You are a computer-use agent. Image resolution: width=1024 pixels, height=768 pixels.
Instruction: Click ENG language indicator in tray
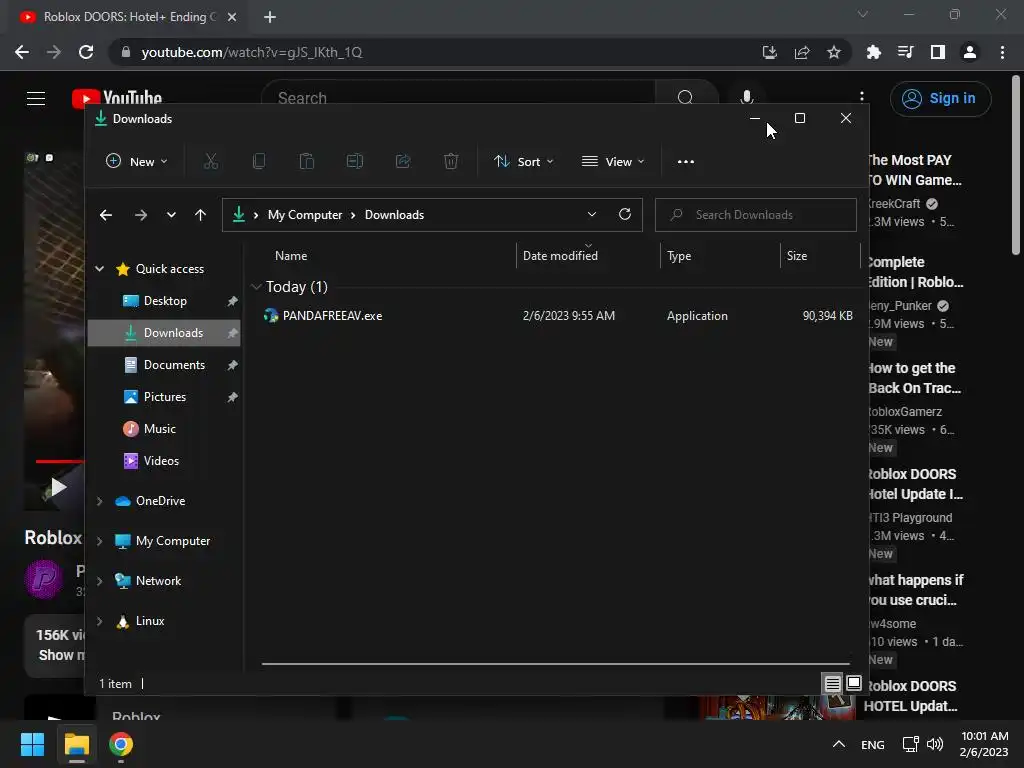click(872, 744)
